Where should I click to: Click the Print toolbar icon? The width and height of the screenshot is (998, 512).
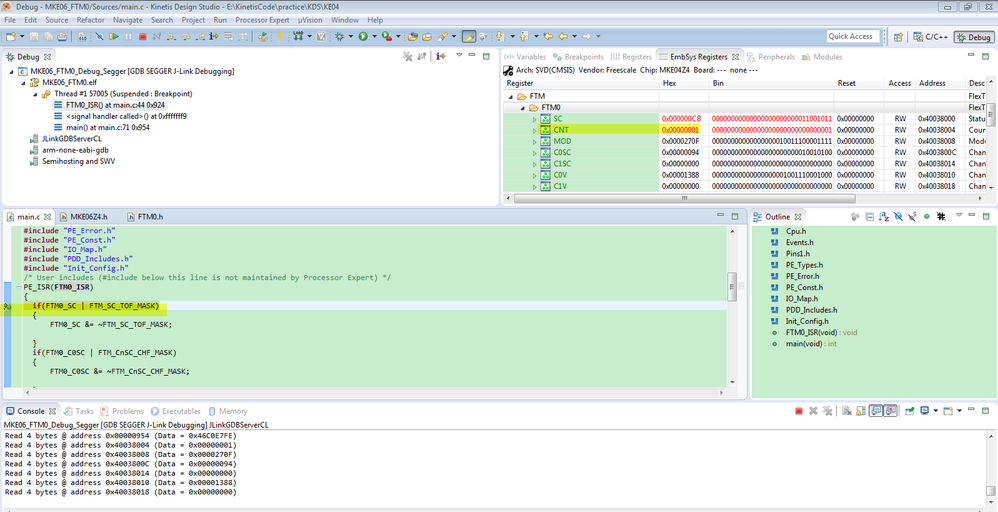[x=62, y=36]
